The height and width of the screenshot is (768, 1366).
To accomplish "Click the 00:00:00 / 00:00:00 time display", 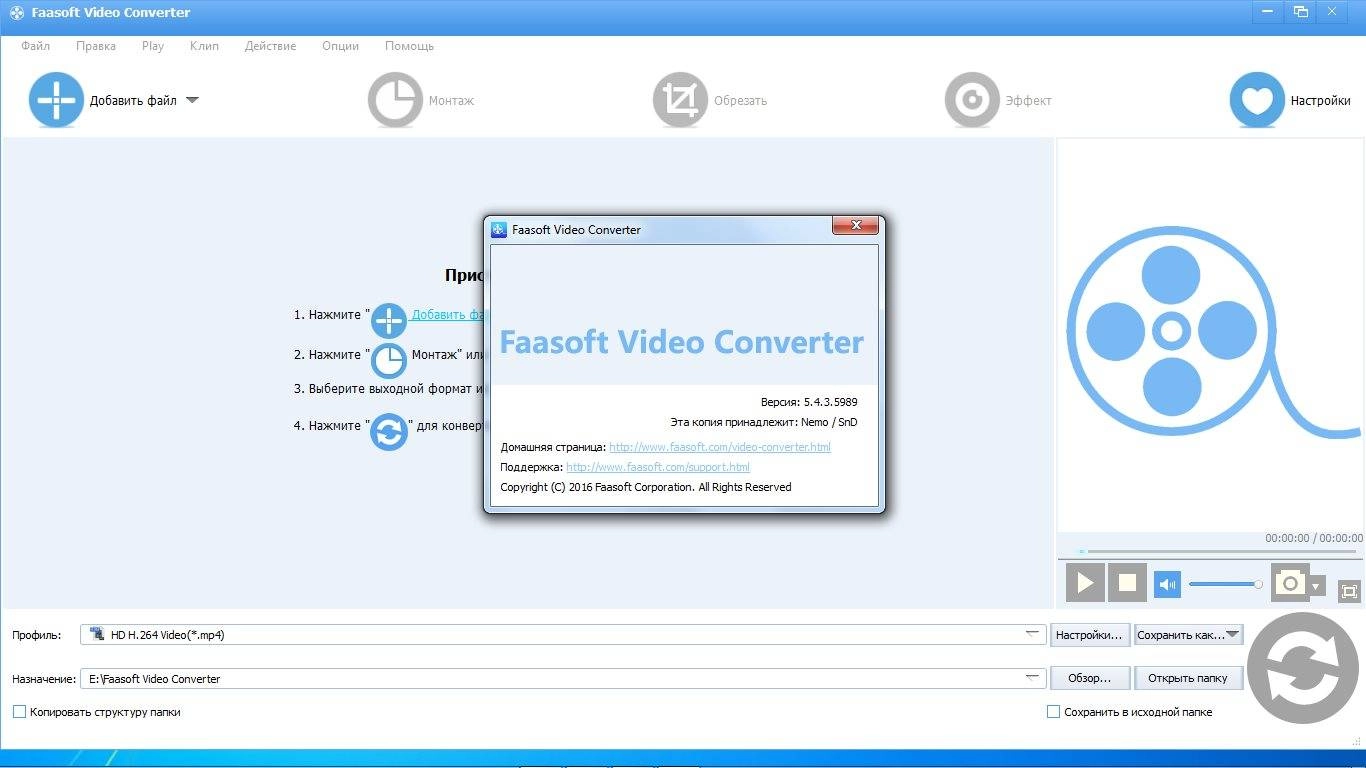I will [1313, 538].
